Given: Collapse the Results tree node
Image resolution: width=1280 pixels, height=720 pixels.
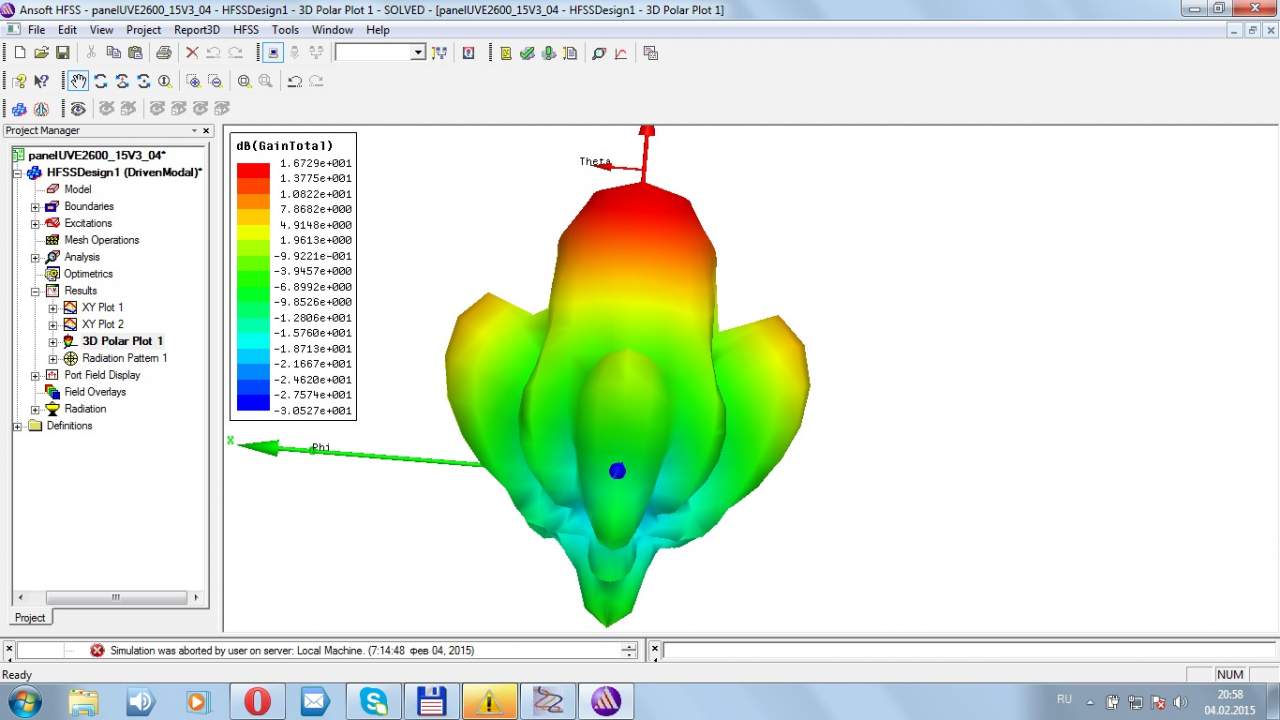Looking at the screenshot, I should (35, 291).
